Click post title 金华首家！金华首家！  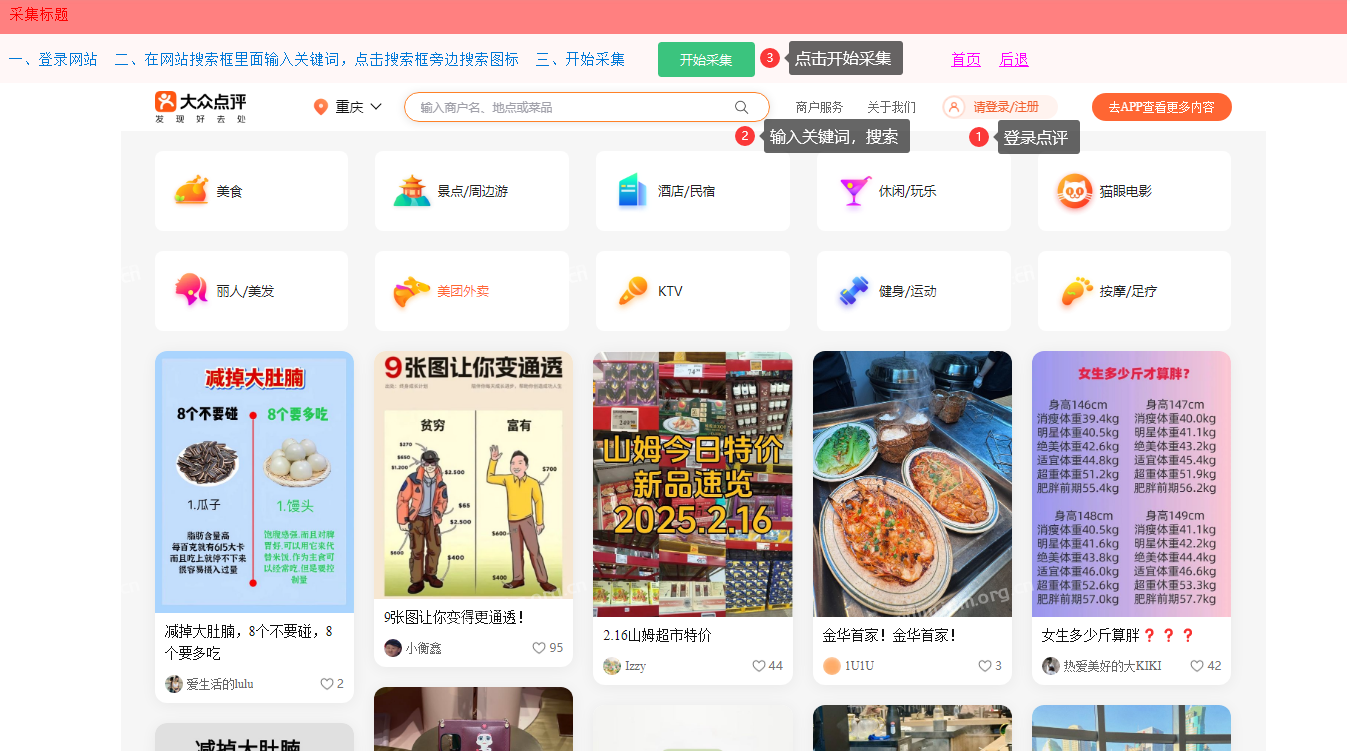[890, 635]
